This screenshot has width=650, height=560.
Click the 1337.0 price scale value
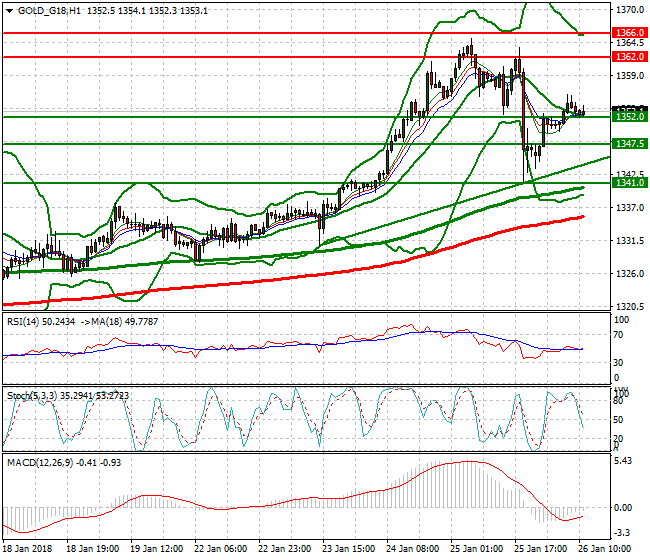tap(630, 208)
